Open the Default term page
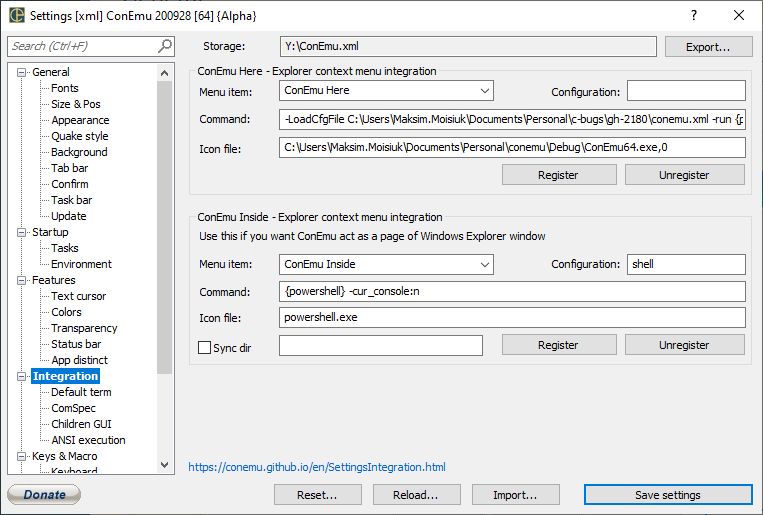This screenshot has height=515, width=763. [x=81, y=392]
